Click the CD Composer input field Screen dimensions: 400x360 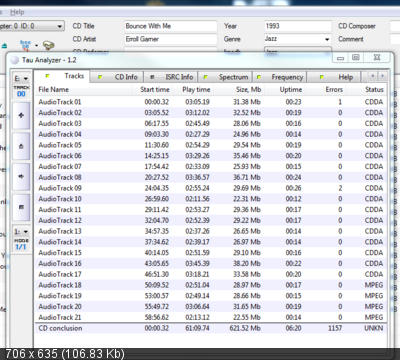(395, 26)
